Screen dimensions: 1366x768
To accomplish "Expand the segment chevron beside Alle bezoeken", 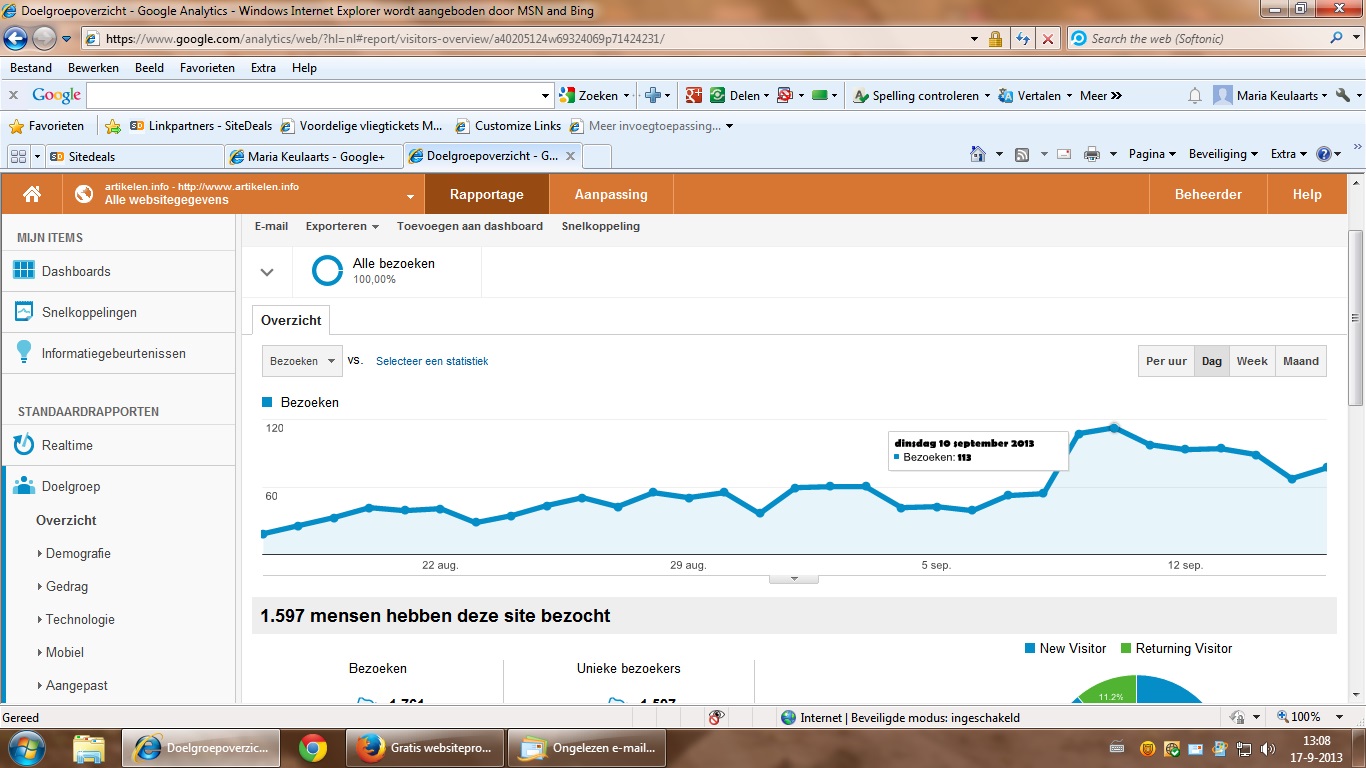I will 267,272.
